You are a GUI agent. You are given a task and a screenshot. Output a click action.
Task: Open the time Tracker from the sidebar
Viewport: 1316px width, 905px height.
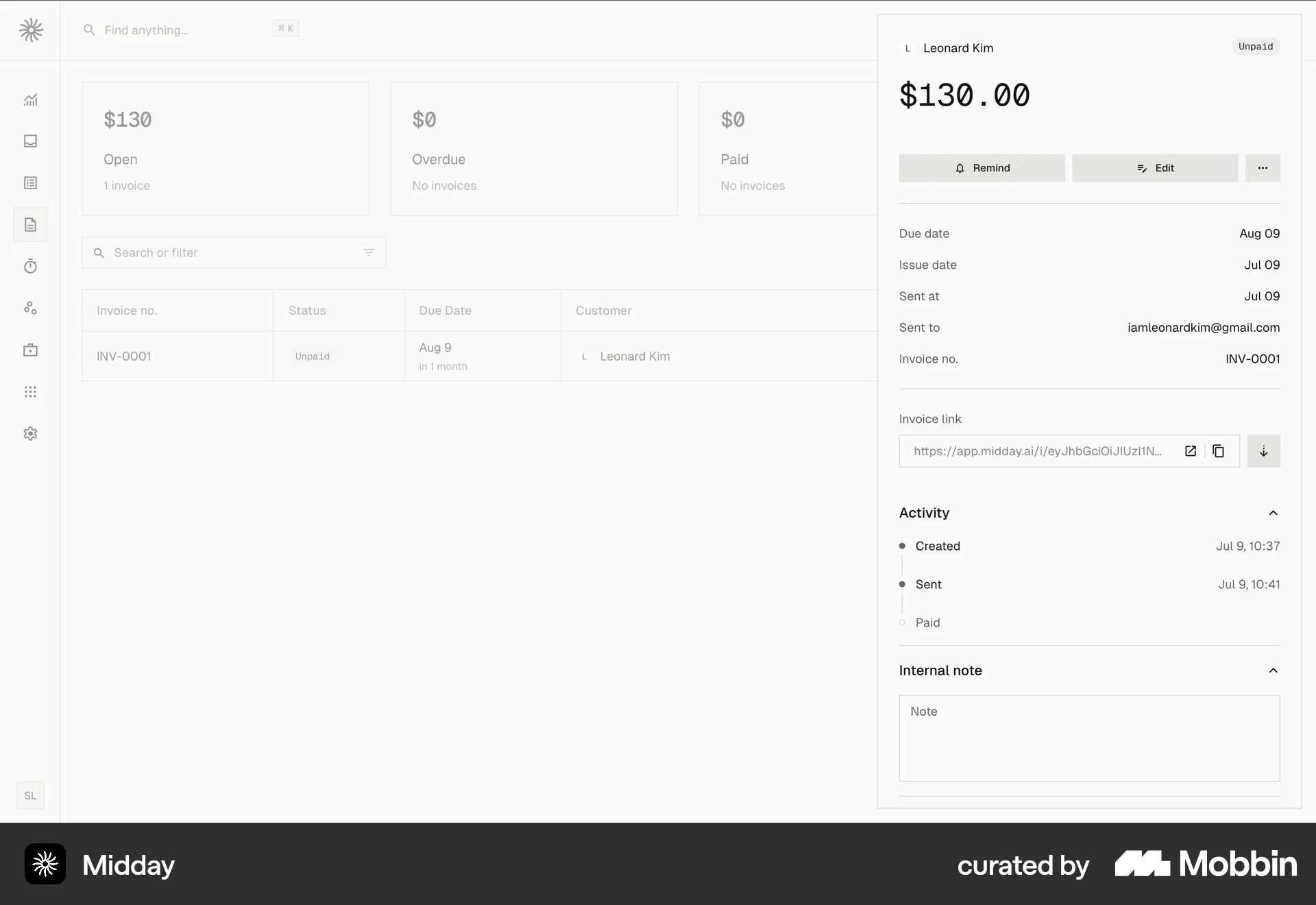click(30, 266)
